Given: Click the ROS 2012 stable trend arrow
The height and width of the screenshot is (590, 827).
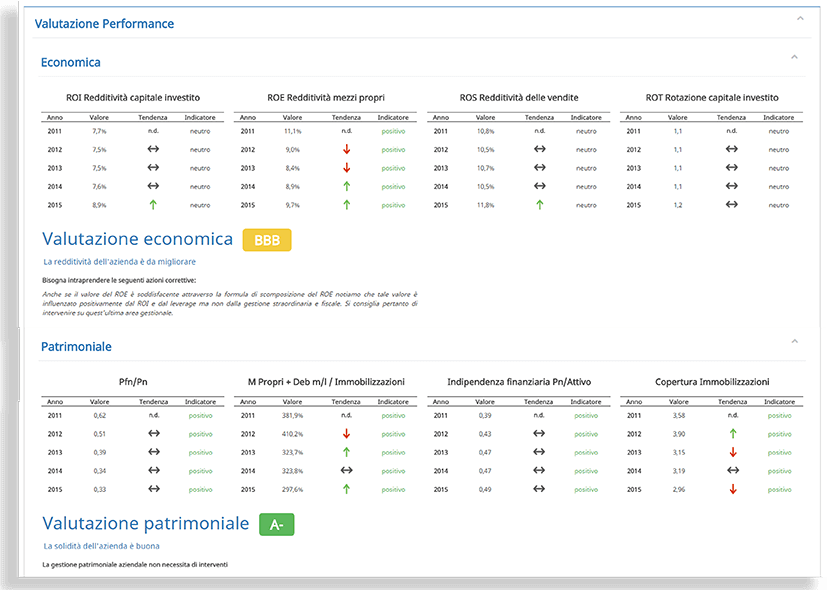Looking at the screenshot, I should [x=540, y=149].
